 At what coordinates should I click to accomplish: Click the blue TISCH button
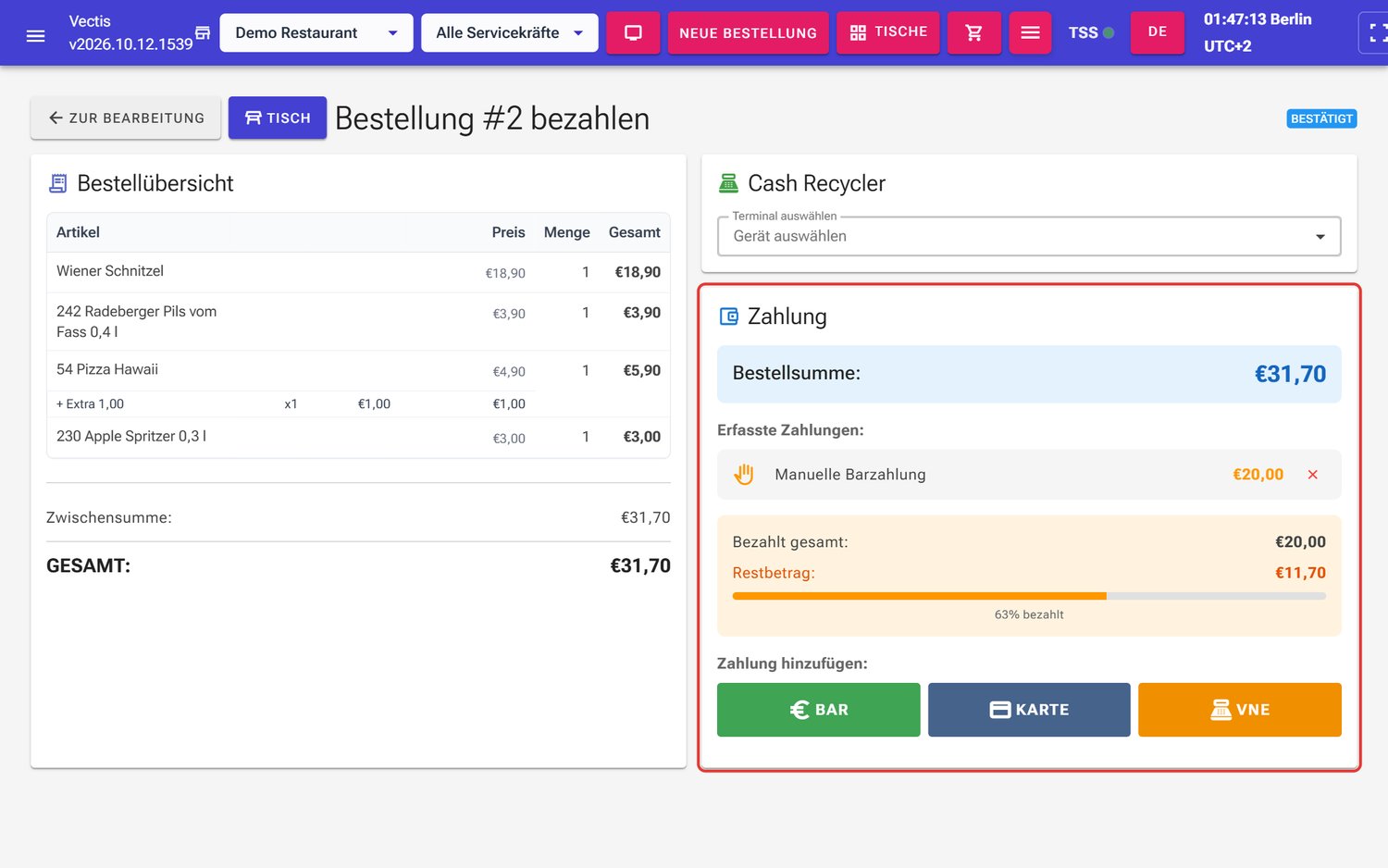point(278,118)
